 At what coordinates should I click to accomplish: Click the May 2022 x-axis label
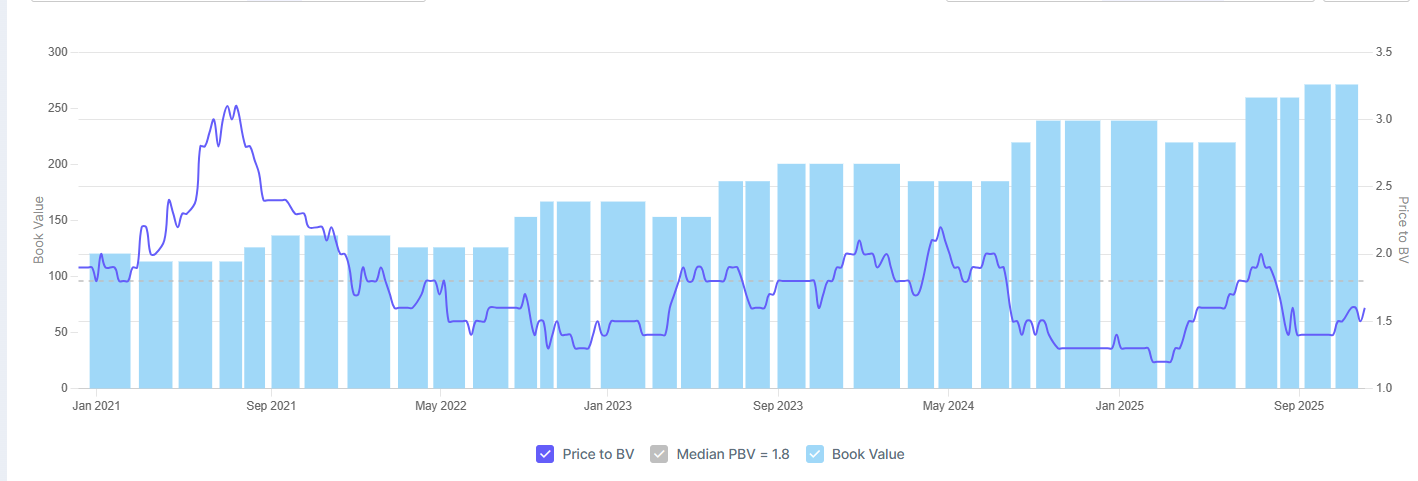pyautogui.click(x=441, y=406)
